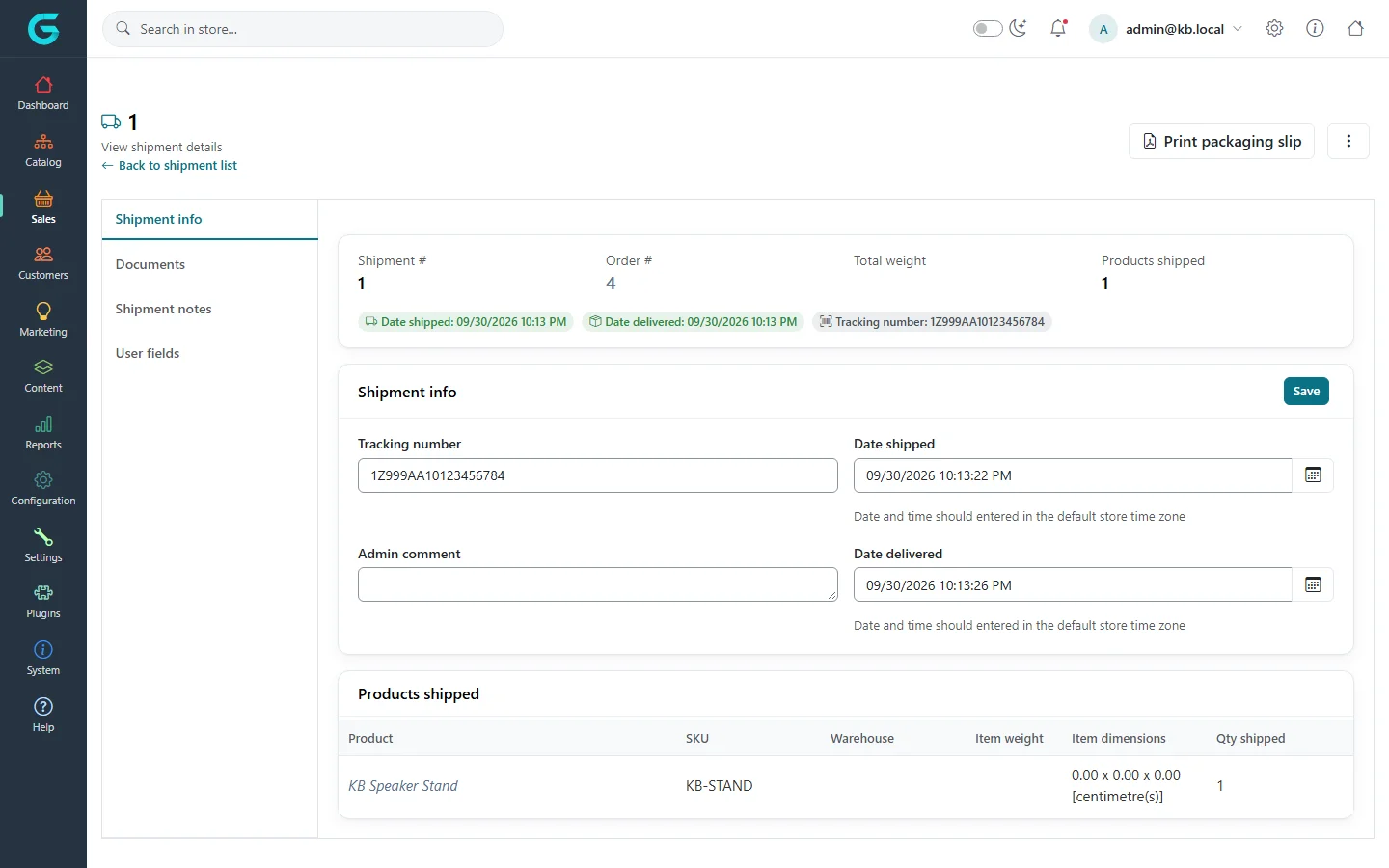Click the Date delivered input field

pos(1073,584)
